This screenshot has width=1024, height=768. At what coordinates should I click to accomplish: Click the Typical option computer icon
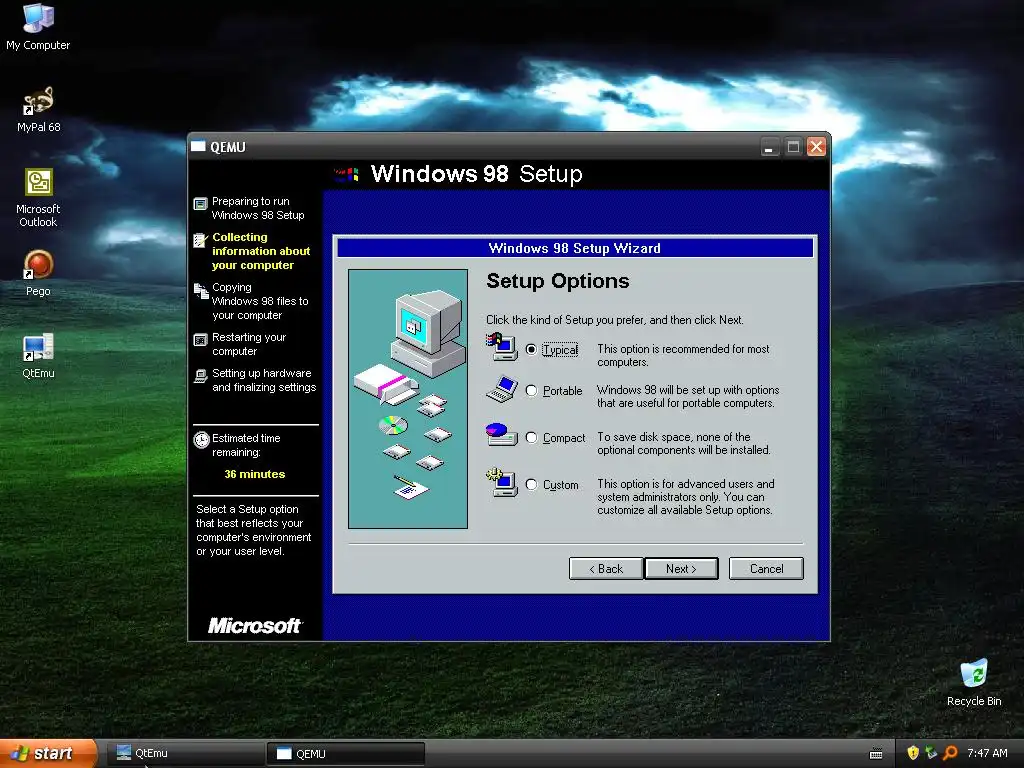point(502,347)
